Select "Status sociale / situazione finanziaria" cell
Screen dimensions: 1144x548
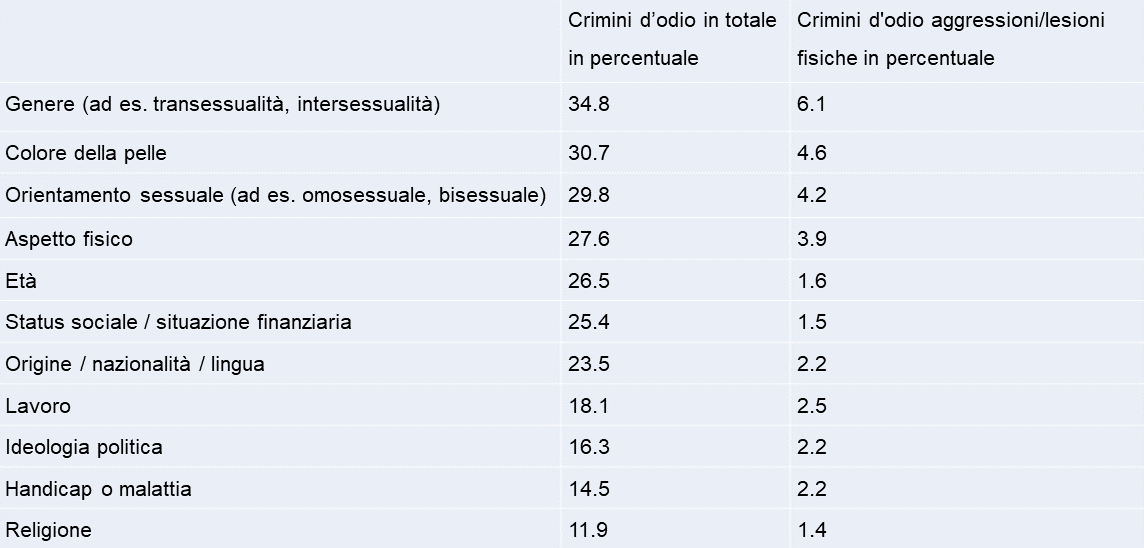[179, 323]
